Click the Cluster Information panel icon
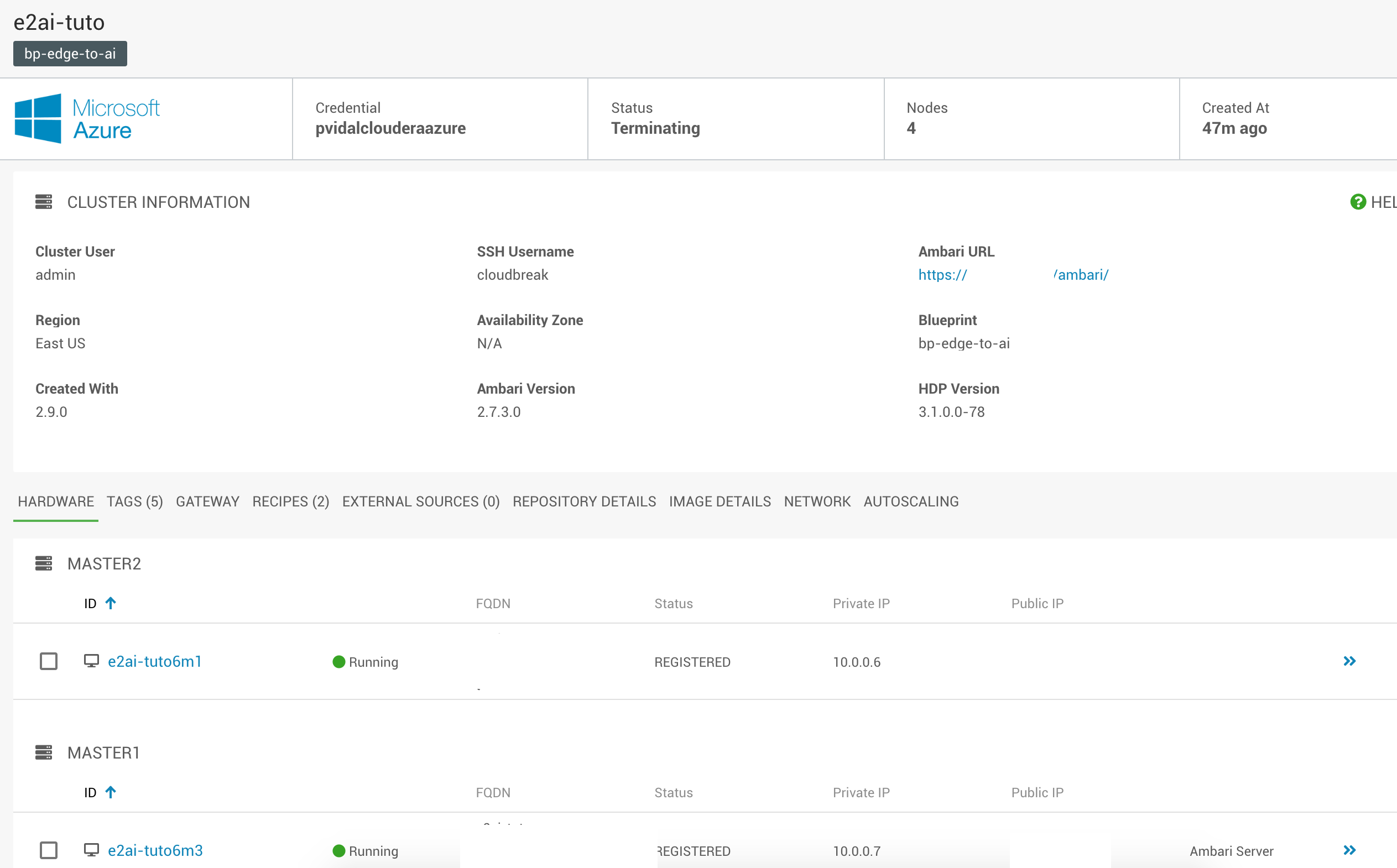The image size is (1397, 868). coord(44,201)
